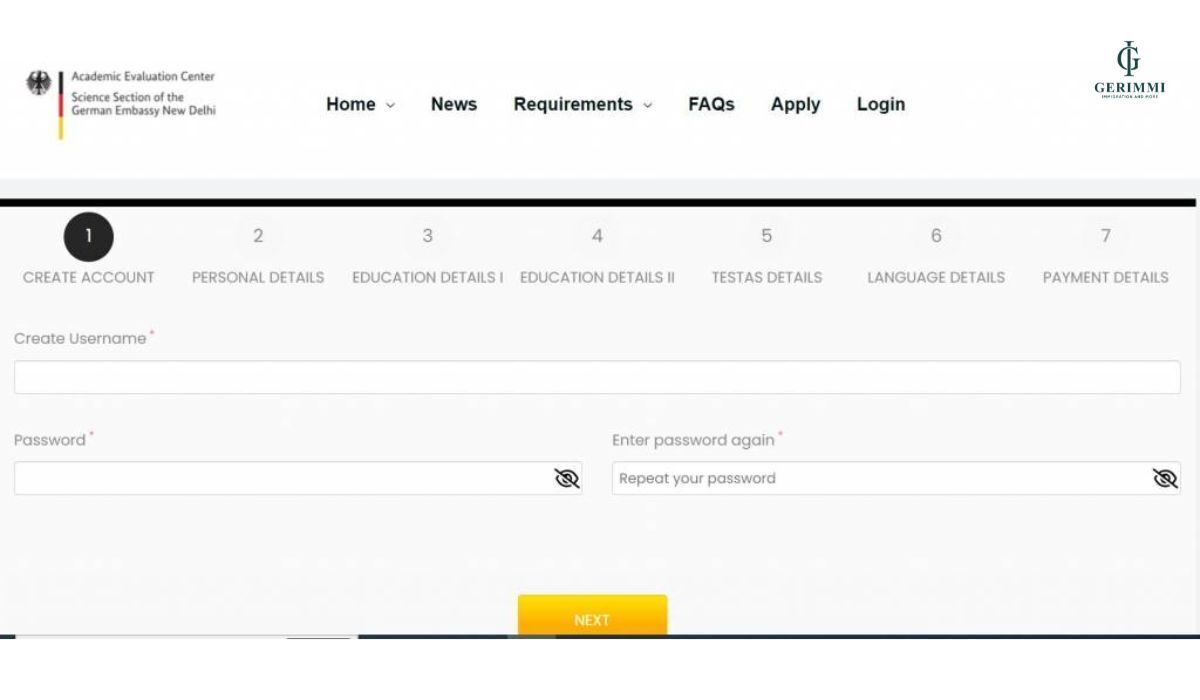Click the Gerimmi logo in the corner

(x=1129, y=68)
